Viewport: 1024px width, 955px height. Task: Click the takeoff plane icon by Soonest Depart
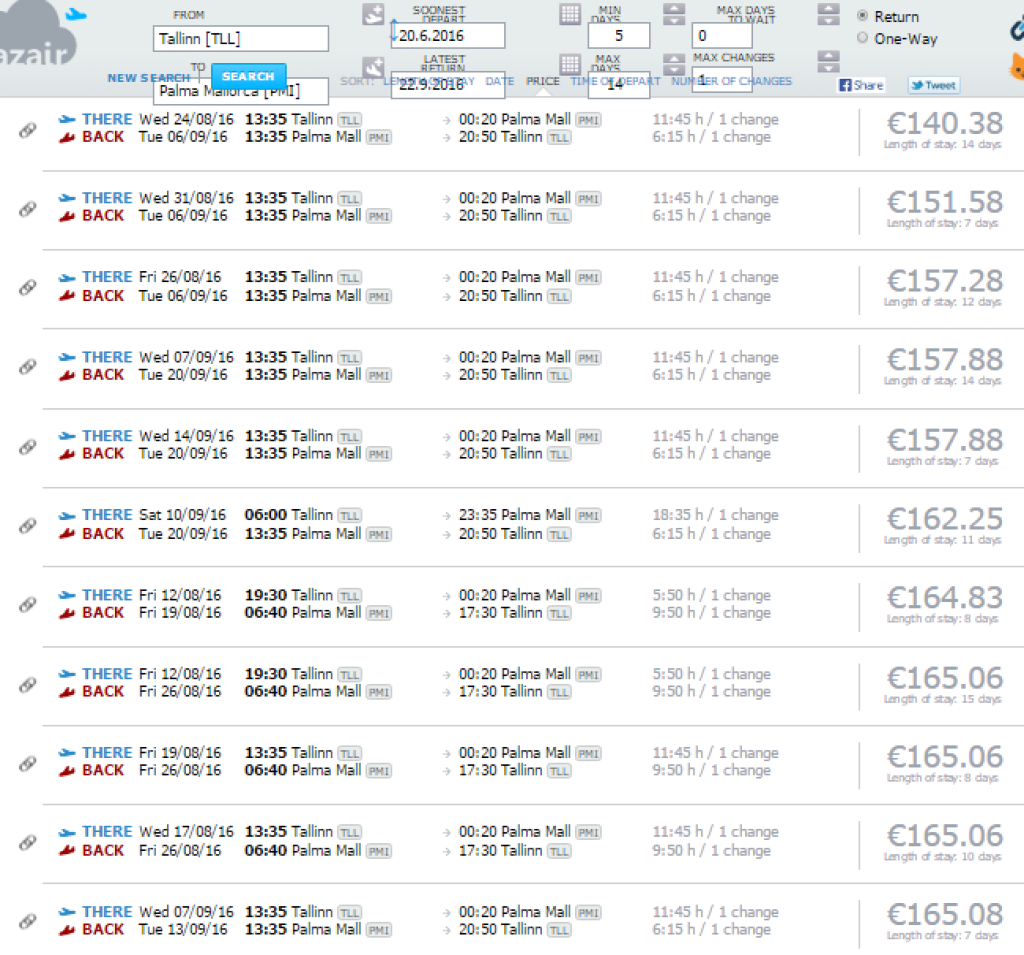click(373, 14)
